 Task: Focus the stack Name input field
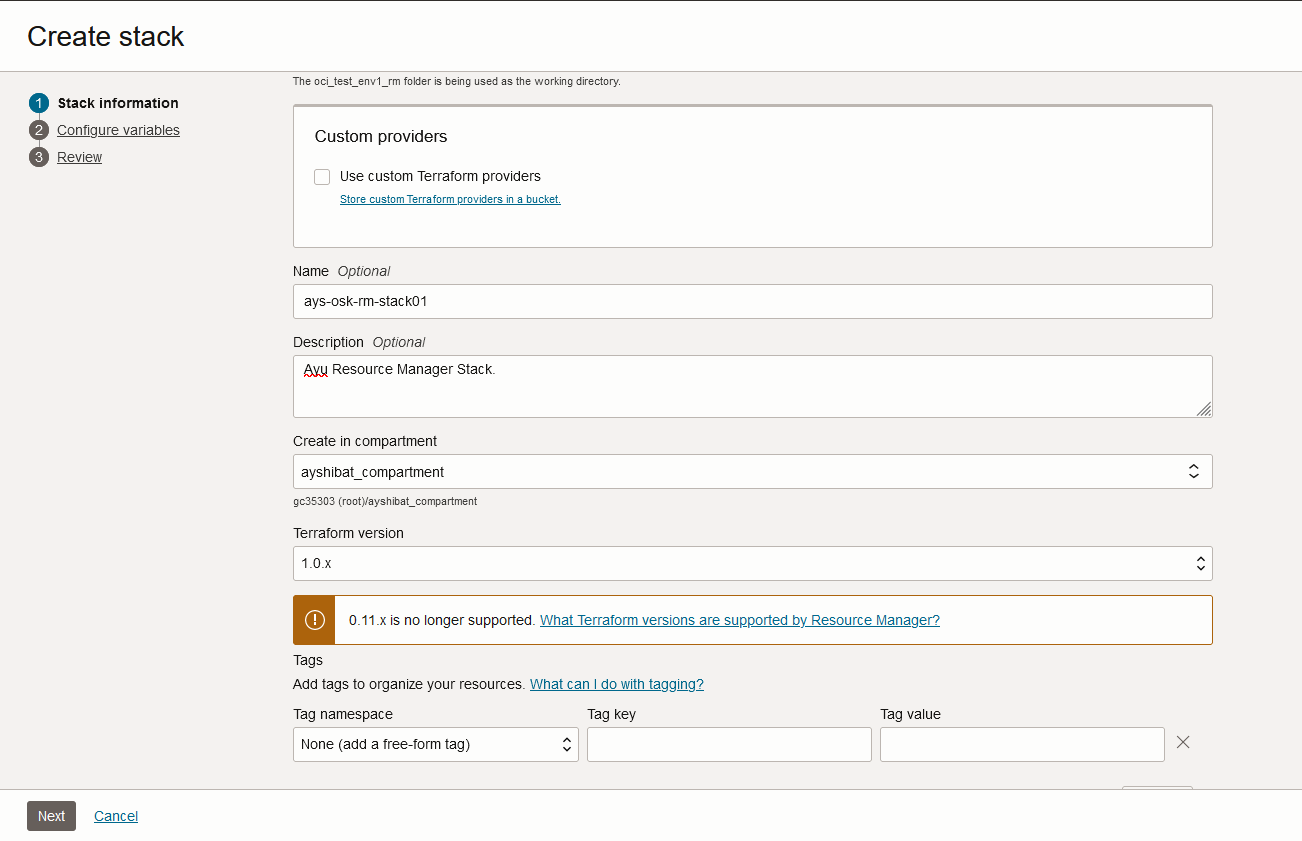(752, 301)
